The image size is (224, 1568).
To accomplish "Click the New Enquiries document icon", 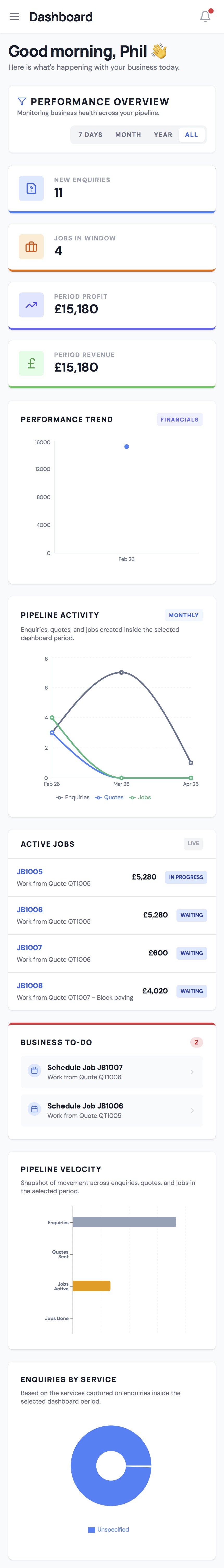I will click(31, 189).
